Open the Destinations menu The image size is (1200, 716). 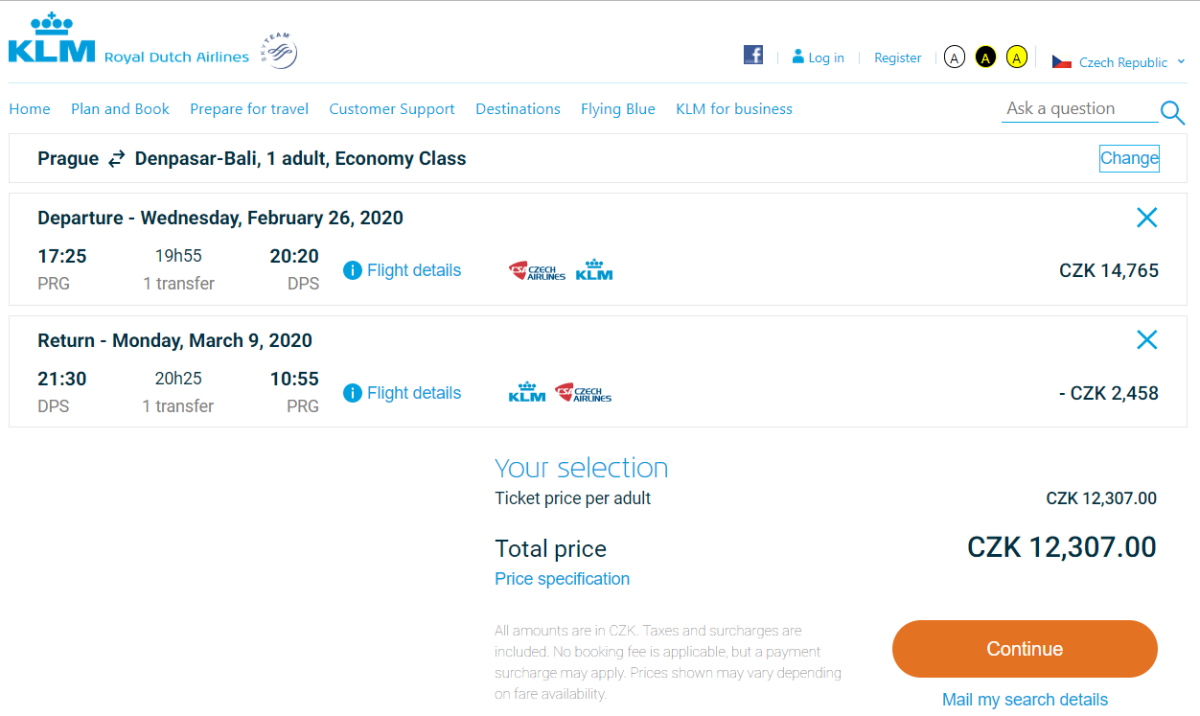pyautogui.click(x=517, y=109)
